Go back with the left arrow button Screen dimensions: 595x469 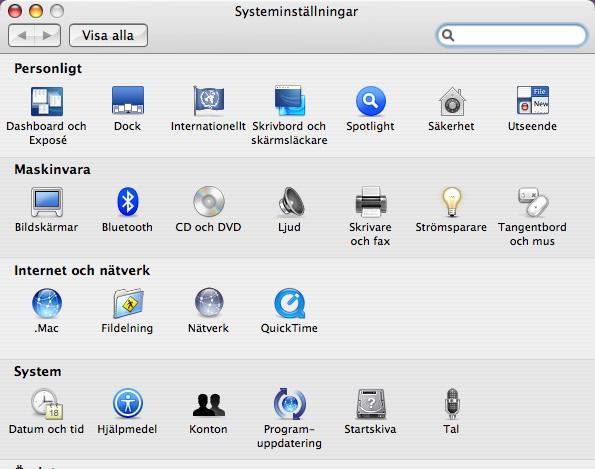click(22, 36)
